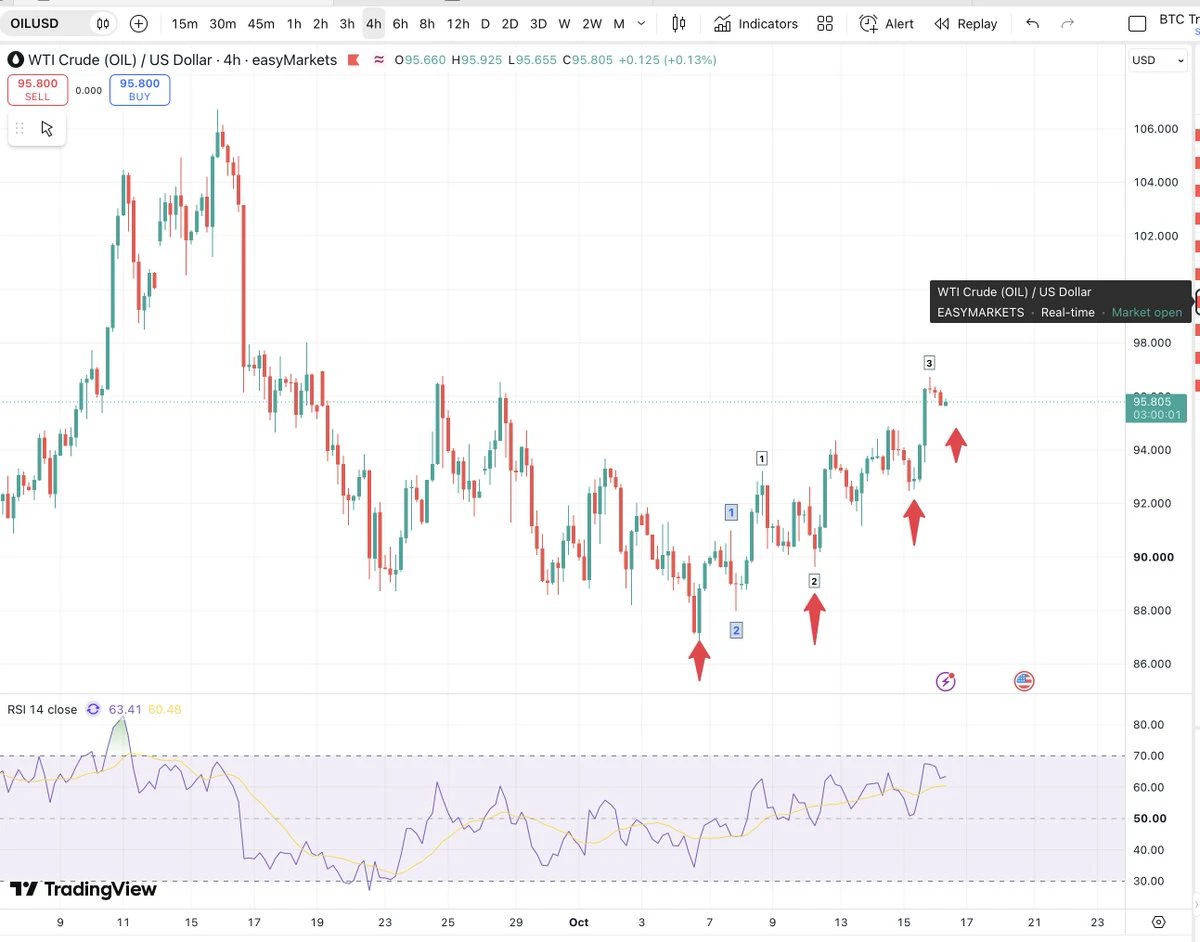Viewport: 1200px width, 942px height.
Task: Select the D daily timeframe
Action: pyautogui.click(x=485, y=23)
